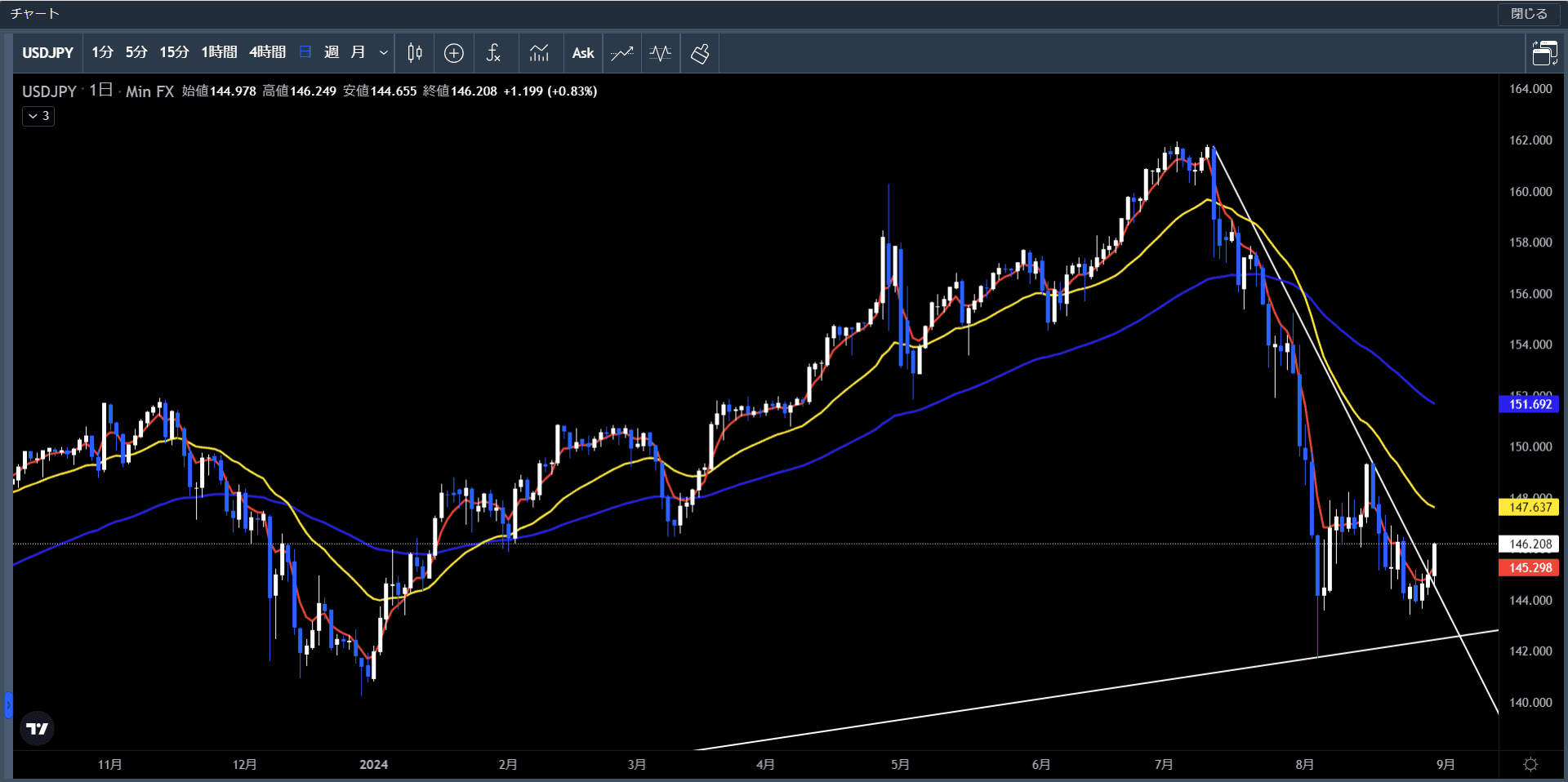Viewport: 1568px width, 782px height.
Task: Click the USDJPY chart legend title
Action: click(x=49, y=91)
